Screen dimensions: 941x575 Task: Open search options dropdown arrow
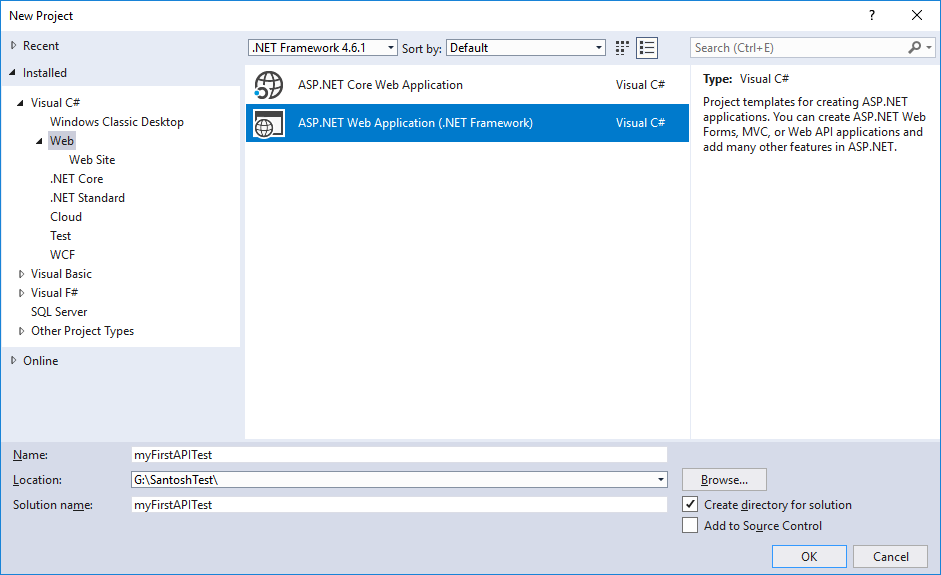pos(929,47)
